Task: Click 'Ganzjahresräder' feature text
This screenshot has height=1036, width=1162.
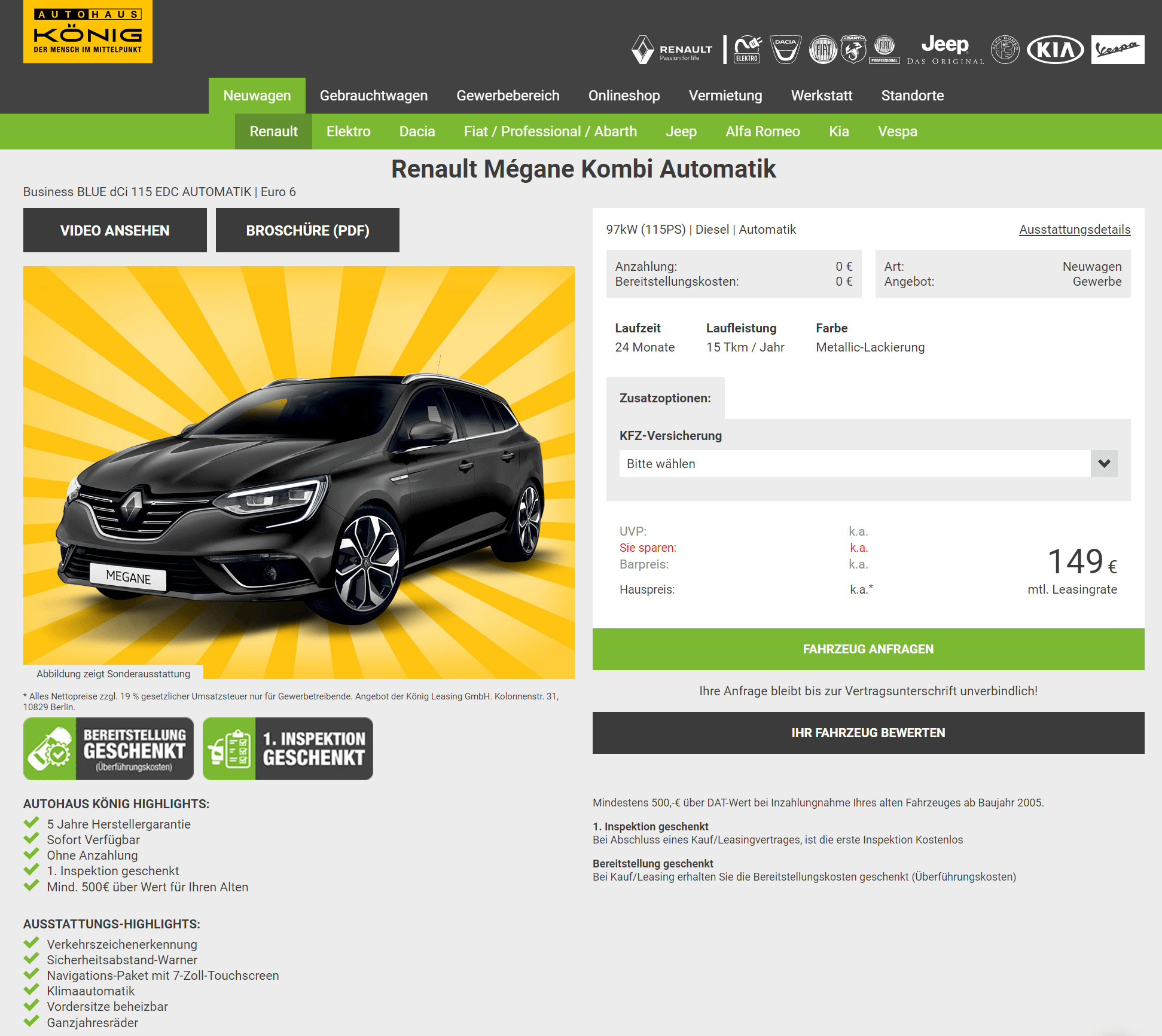Action: pos(93,1023)
